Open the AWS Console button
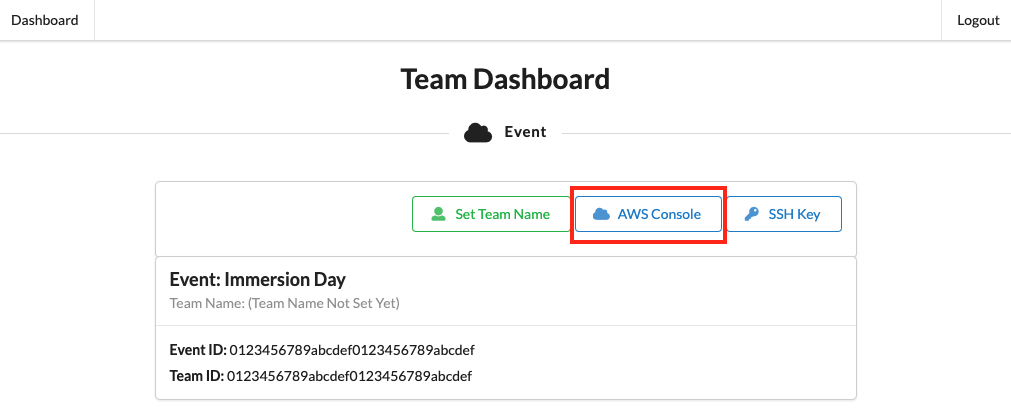This screenshot has height=408, width=1011. (648, 214)
